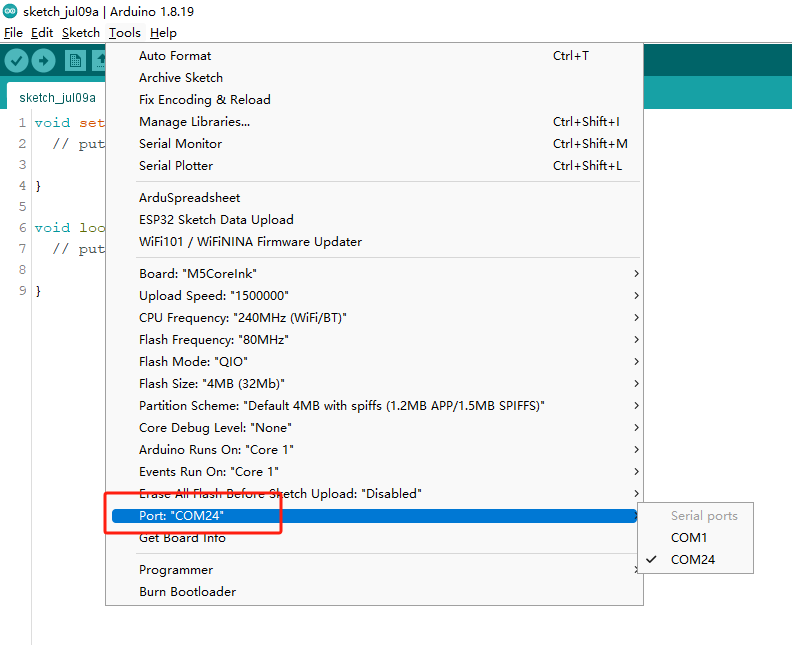Launch ESP32 Sketch Data Upload
The image size is (792, 645).
point(216,220)
